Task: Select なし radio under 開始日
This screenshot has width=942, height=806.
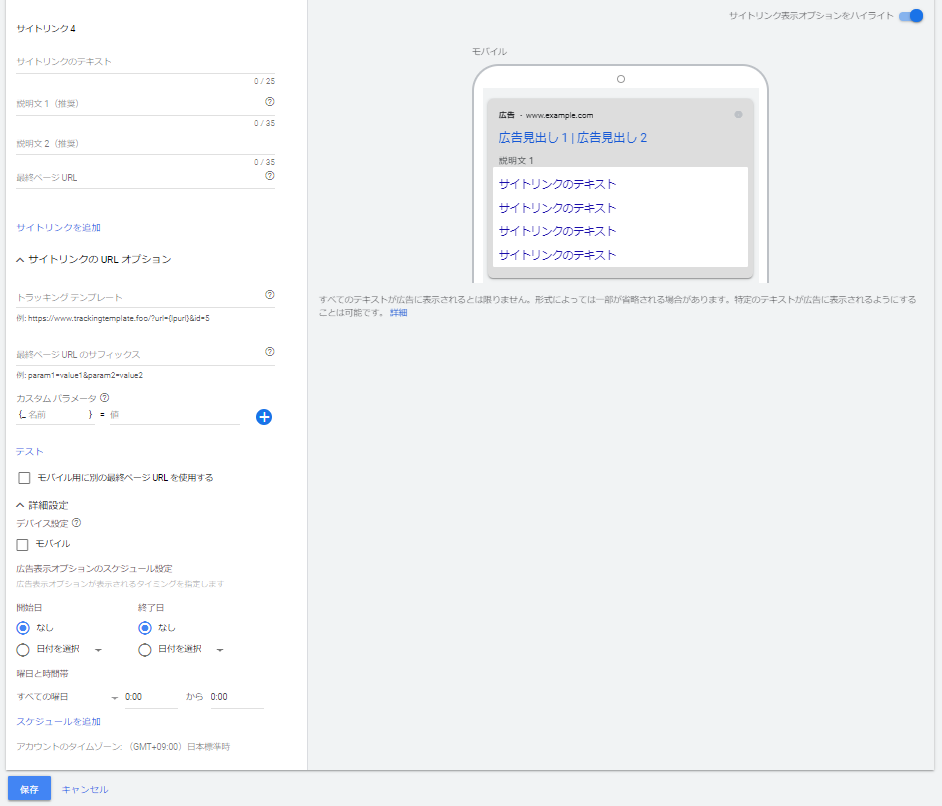Action: tap(23, 628)
